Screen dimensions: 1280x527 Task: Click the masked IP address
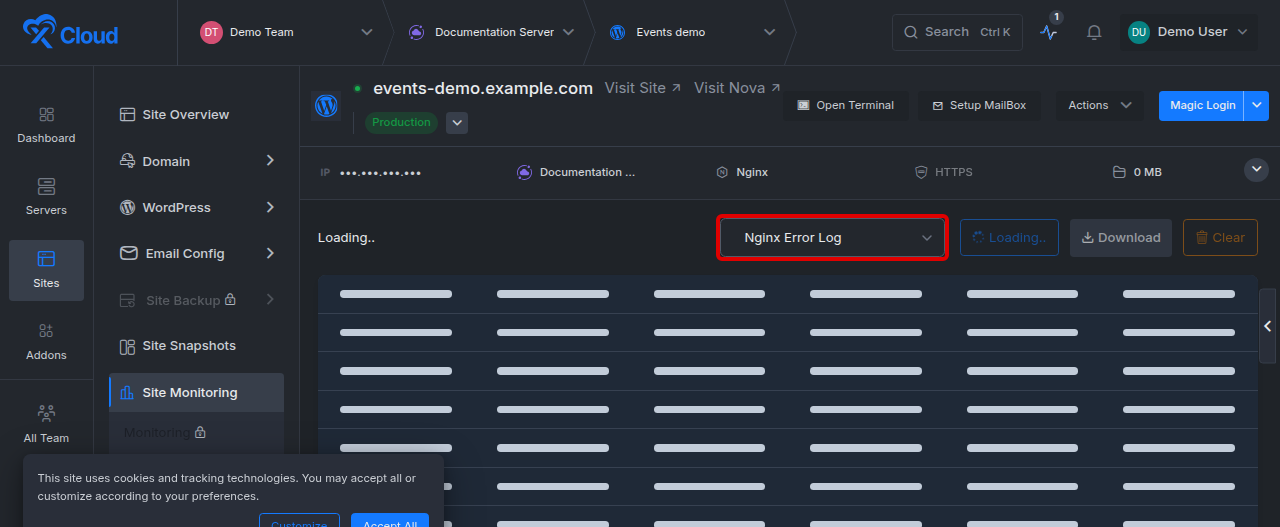[380, 173]
